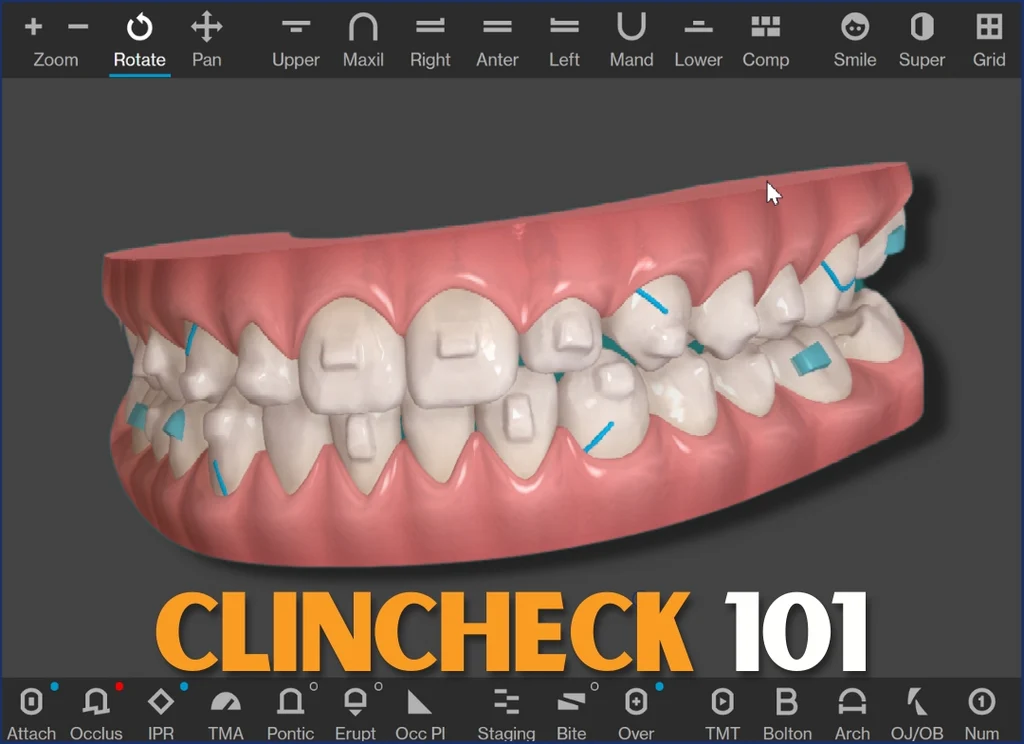Screen dimensions: 1024x744
Task: Select the Rotate tool
Action: (x=139, y=38)
